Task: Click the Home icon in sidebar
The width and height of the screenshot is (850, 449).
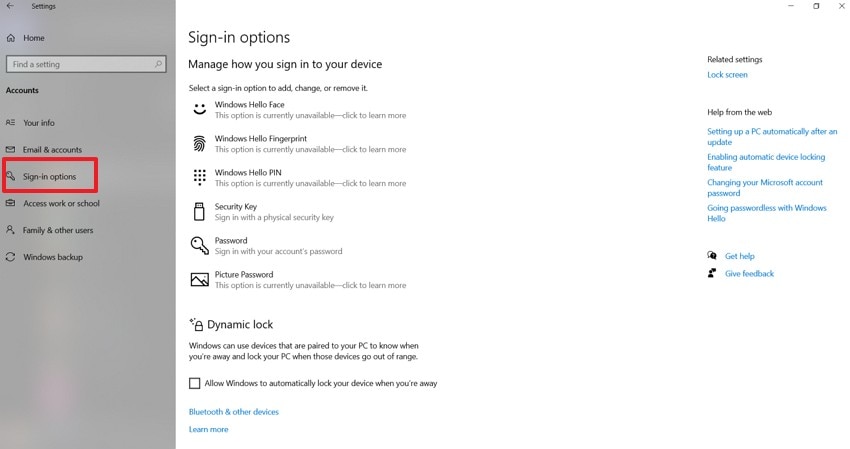Action: [x=11, y=38]
